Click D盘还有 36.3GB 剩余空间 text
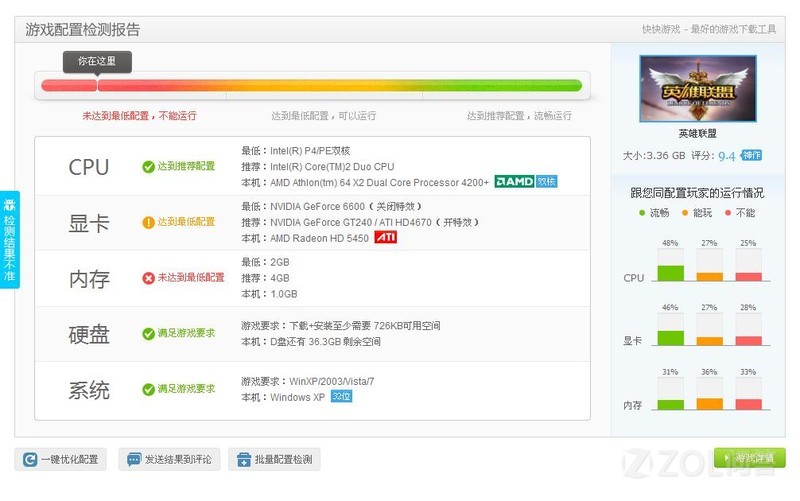800x501 pixels. pyautogui.click(x=325, y=342)
